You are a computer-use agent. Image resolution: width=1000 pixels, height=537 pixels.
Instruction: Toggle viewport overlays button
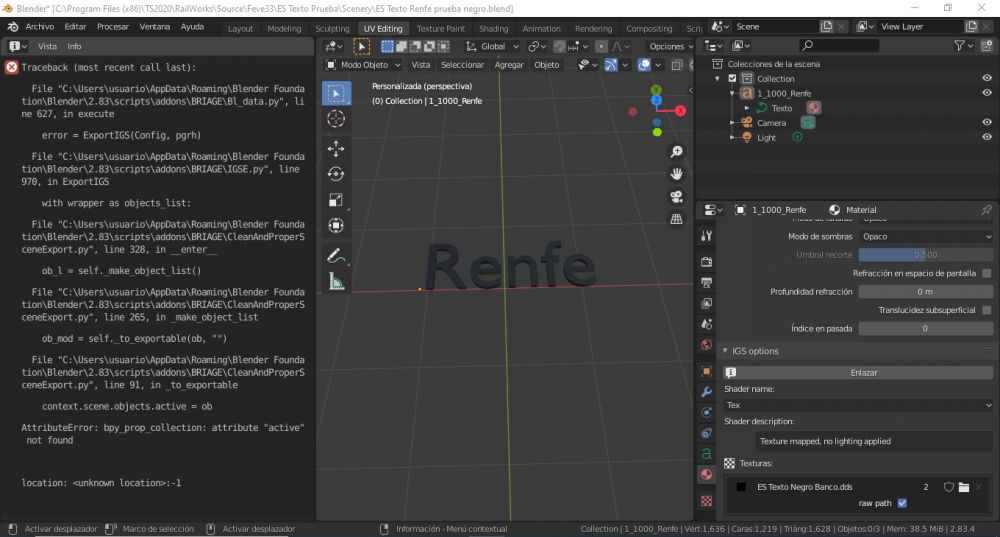(x=644, y=65)
